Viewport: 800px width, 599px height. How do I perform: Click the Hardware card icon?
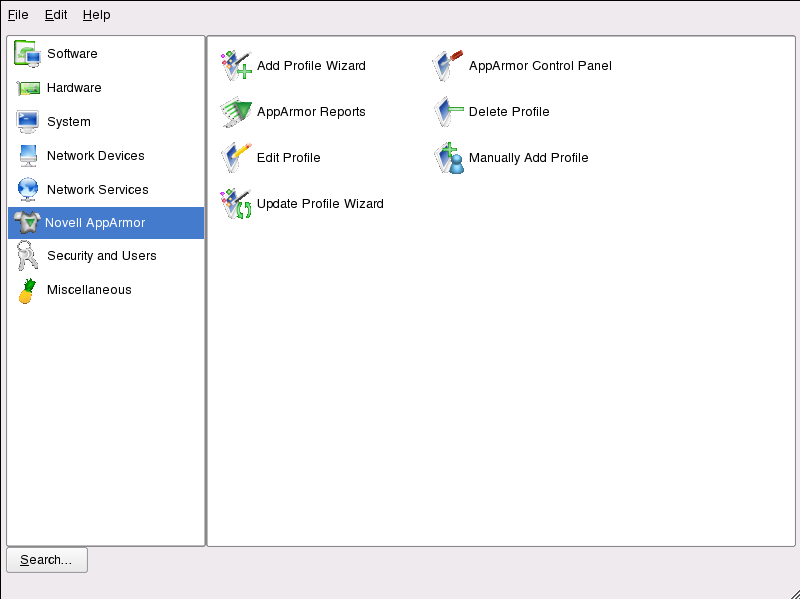(x=28, y=88)
